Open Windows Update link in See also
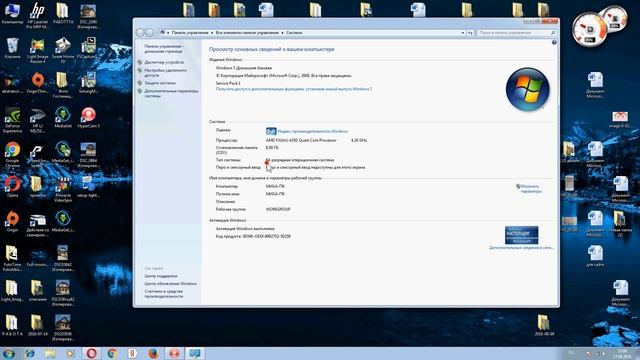Image resolution: width=640 pixels, height=360 pixels. pos(170,284)
